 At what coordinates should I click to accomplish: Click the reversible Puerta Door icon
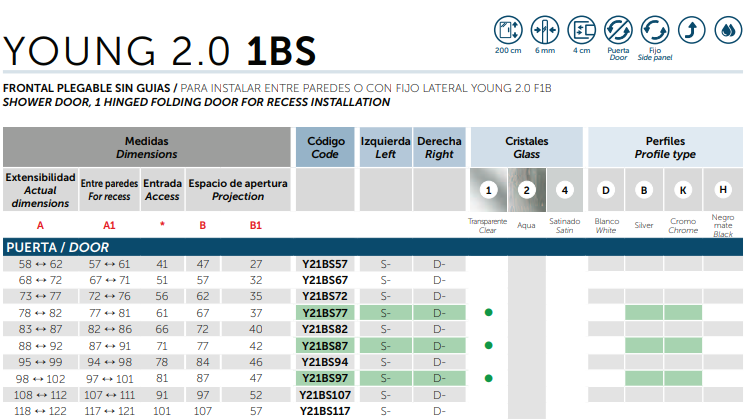tap(618, 29)
